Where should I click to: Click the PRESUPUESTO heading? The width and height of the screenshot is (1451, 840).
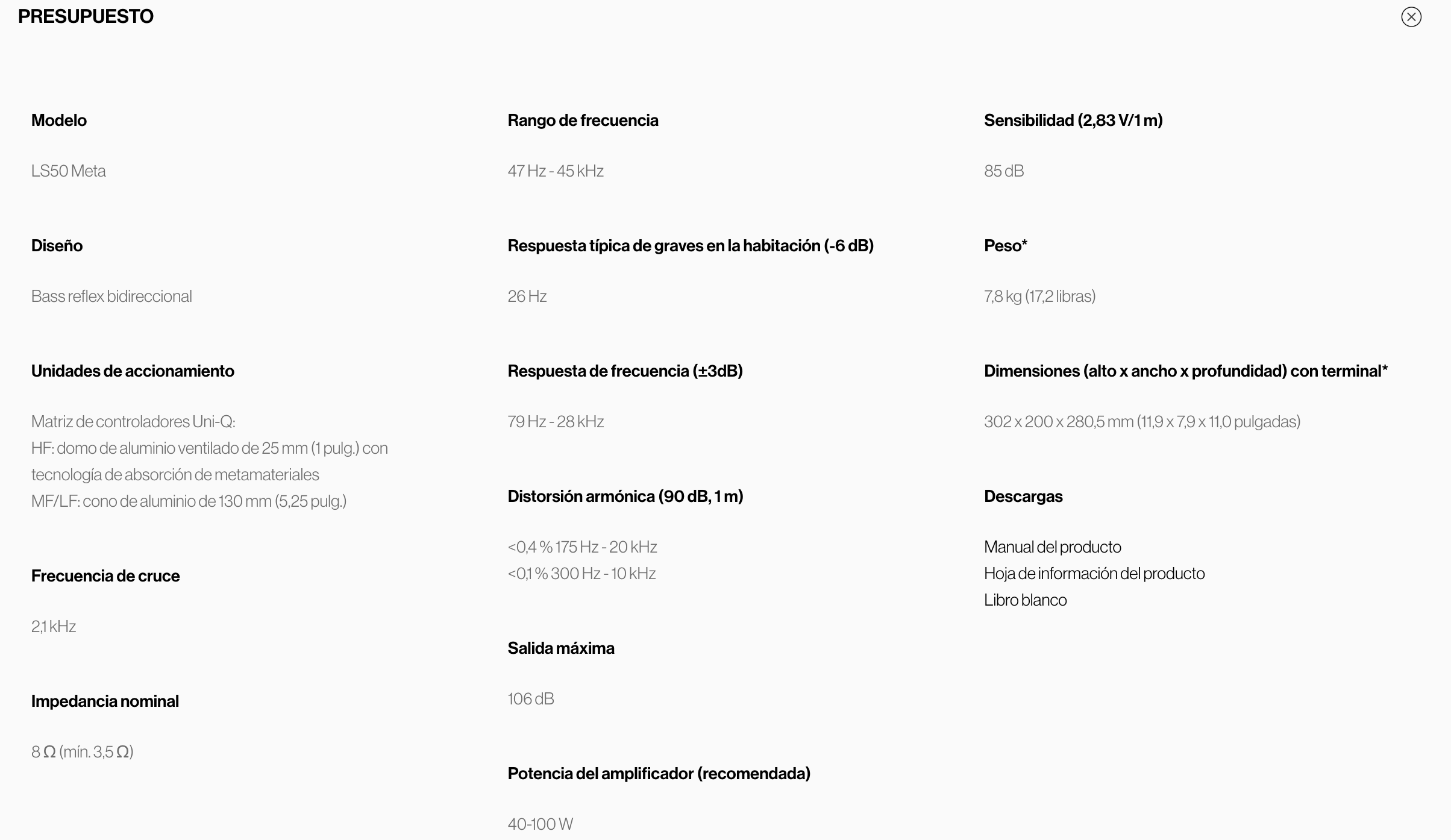pos(86,16)
